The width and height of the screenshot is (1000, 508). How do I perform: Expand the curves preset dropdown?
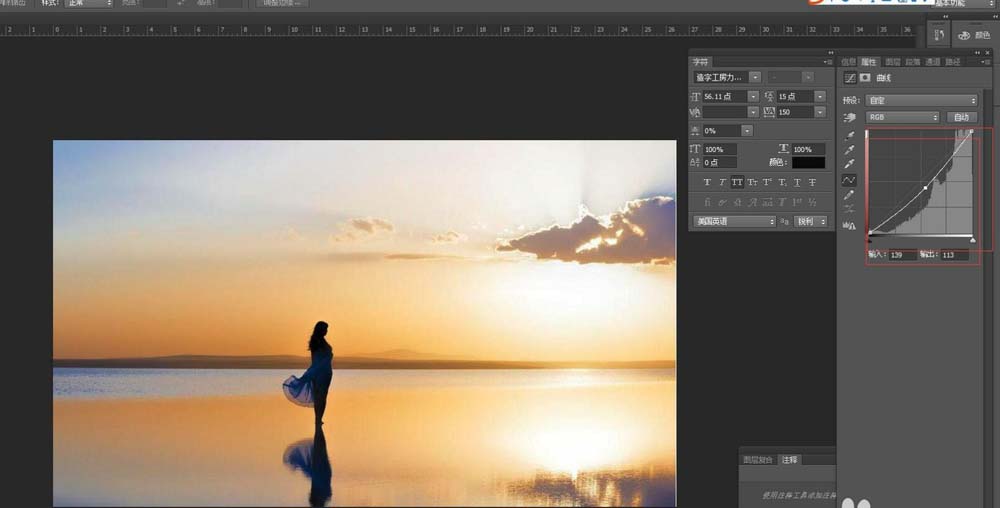point(922,100)
